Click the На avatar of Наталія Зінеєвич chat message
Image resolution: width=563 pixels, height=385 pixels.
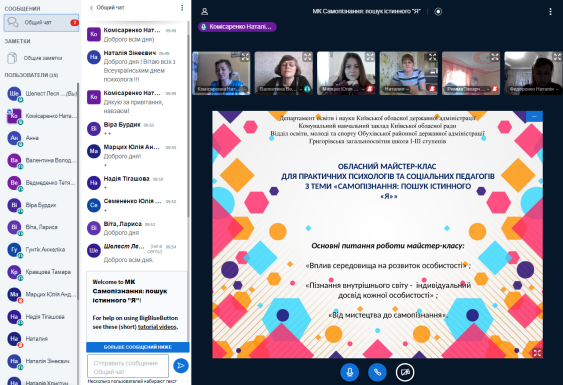[94, 57]
